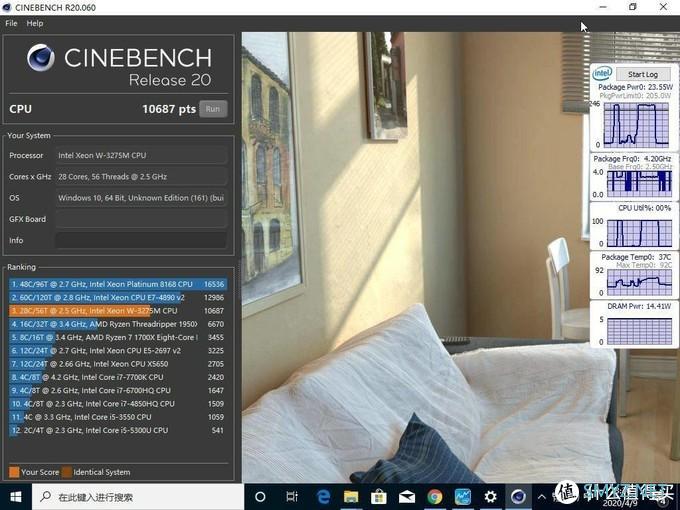Open the Help menu
The width and height of the screenshot is (680, 510).
[x=35, y=23]
